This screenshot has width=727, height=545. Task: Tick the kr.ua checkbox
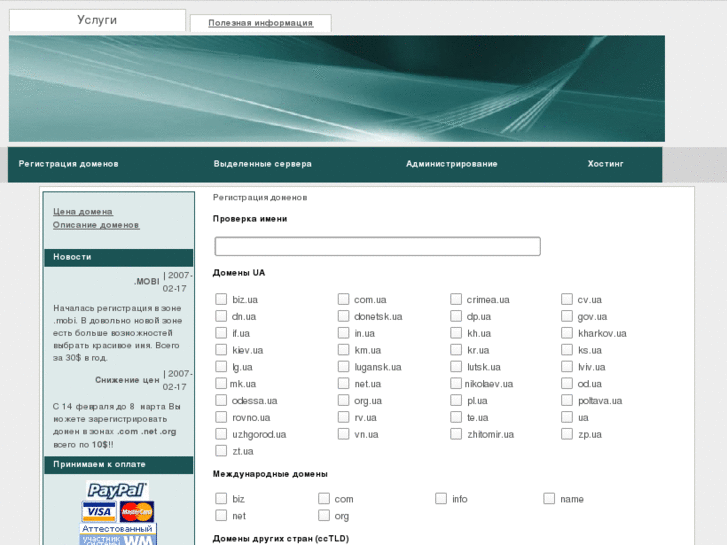456,350
